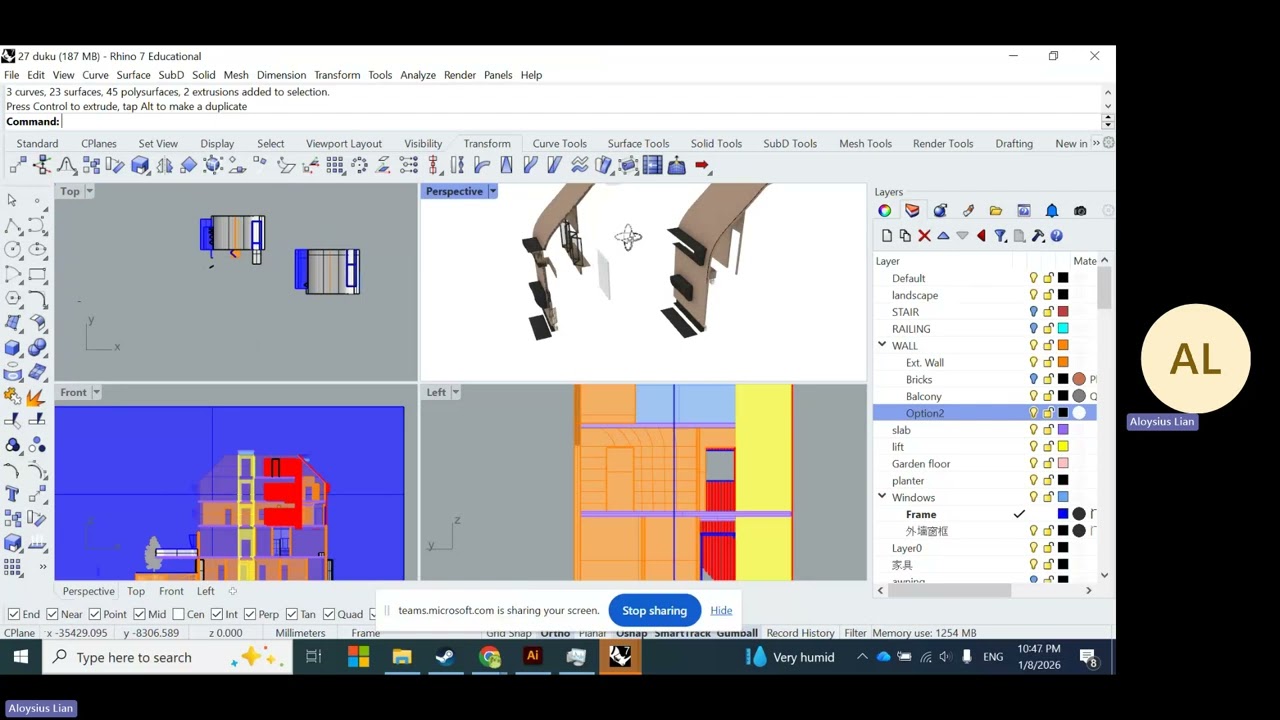Click the Mirror tool icon

pyautogui.click(x=164, y=166)
